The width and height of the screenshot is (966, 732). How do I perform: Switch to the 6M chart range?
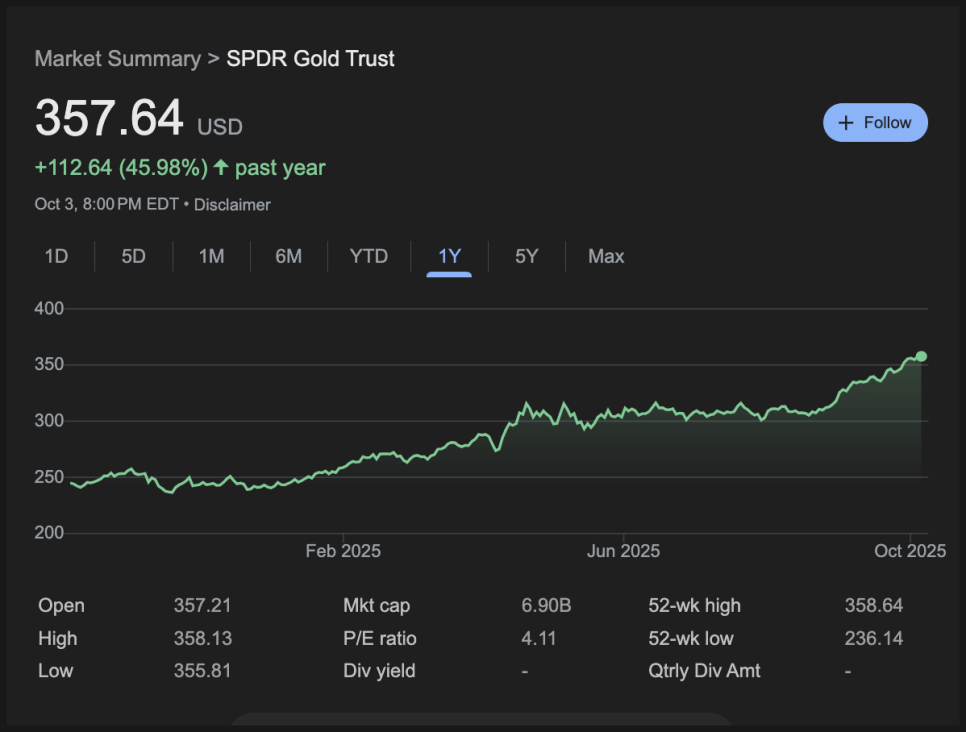pyautogui.click(x=288, y=257)
